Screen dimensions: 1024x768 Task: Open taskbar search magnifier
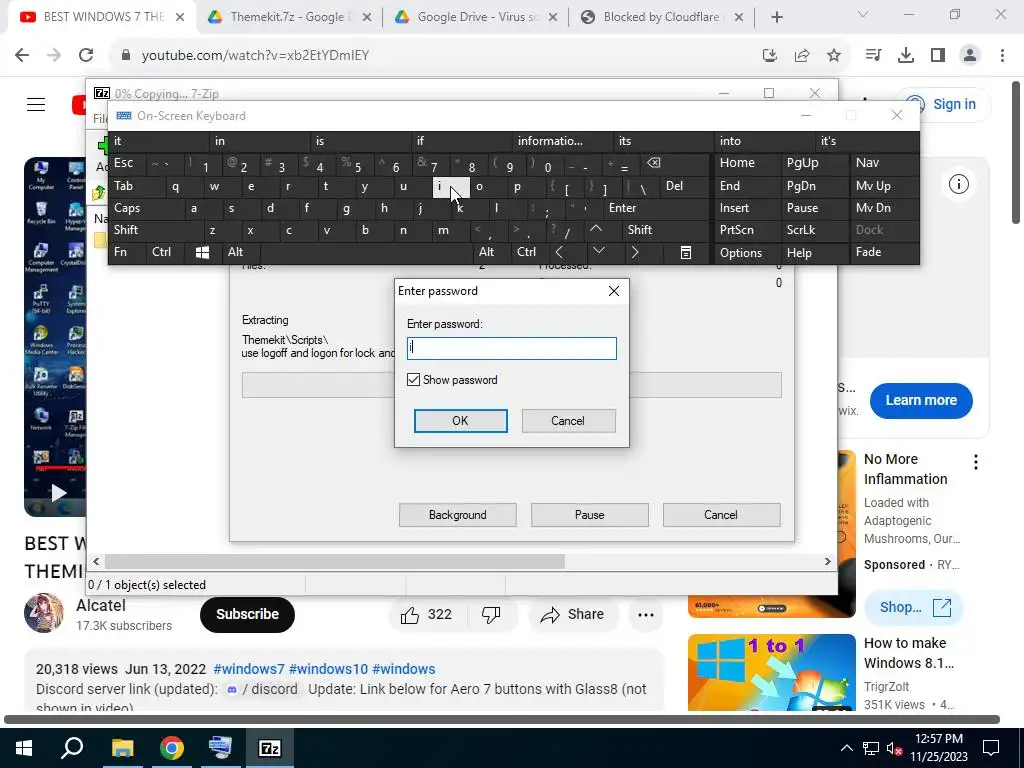coord(72,748)
